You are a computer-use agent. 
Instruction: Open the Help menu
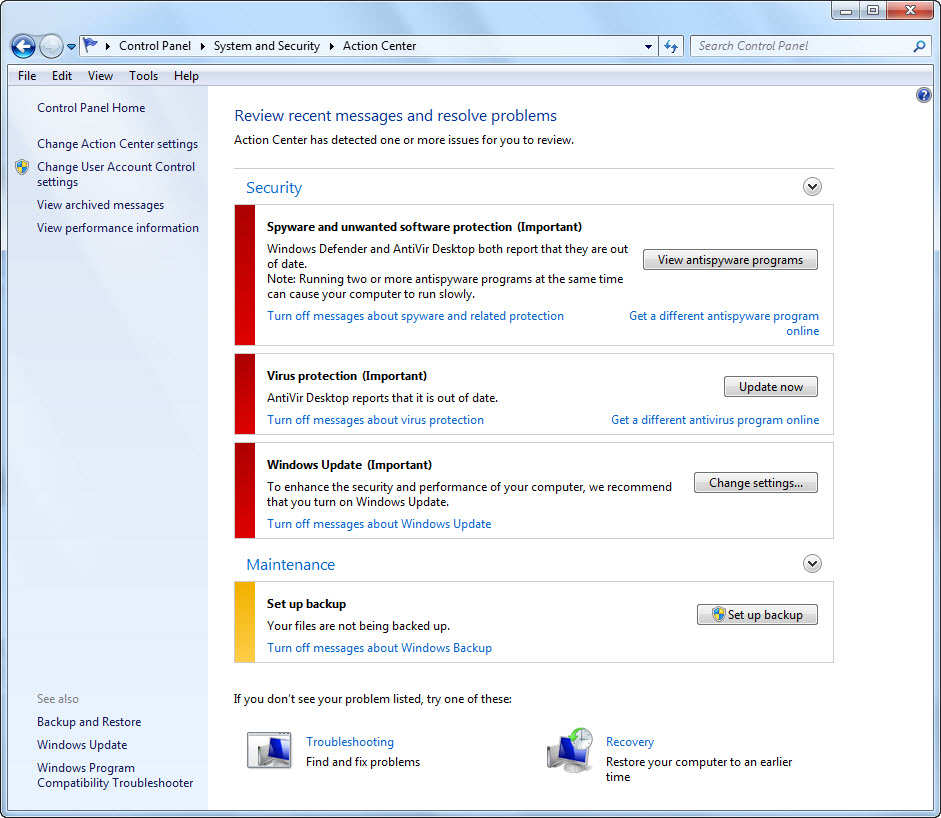[x=186, y=76]
